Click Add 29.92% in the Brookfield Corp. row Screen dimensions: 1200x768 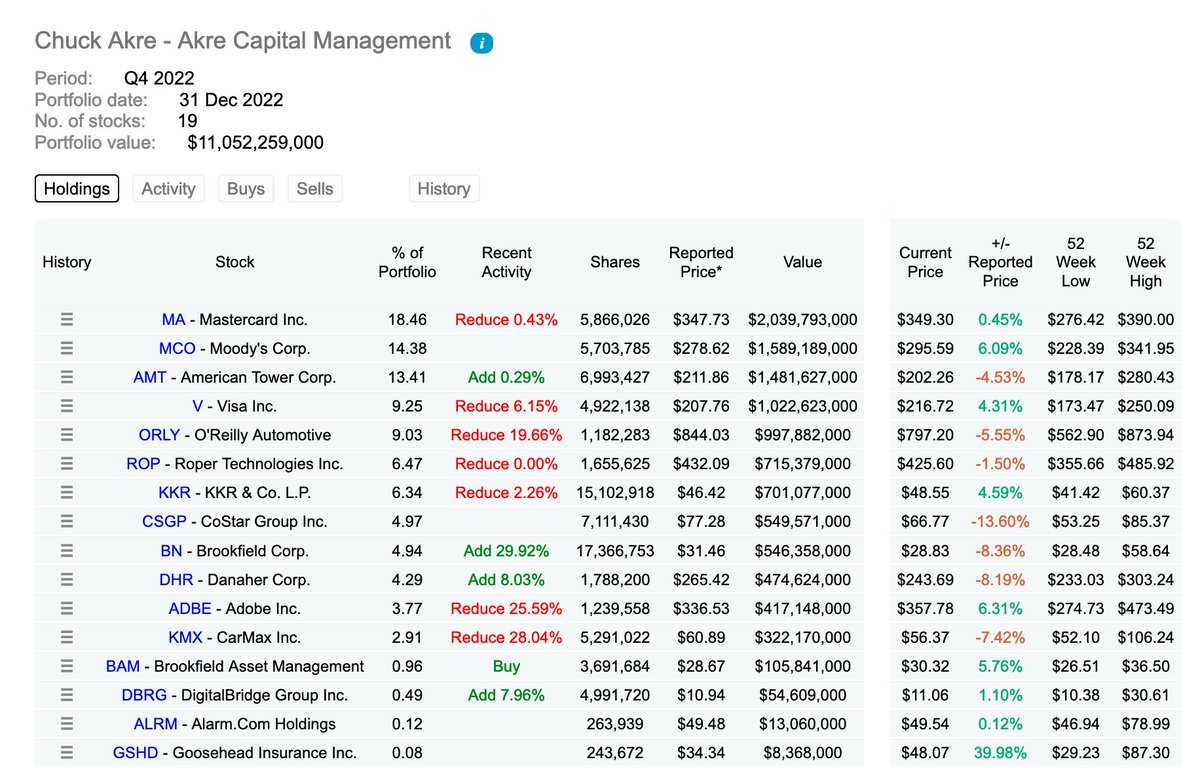point(506,551)
